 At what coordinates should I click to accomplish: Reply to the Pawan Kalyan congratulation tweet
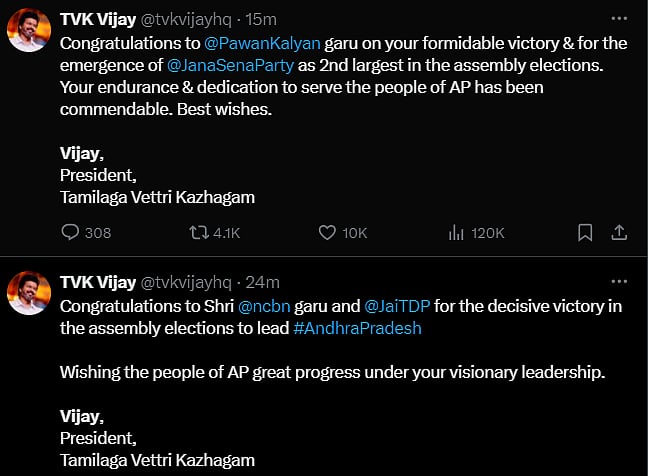tap(71, 233)
